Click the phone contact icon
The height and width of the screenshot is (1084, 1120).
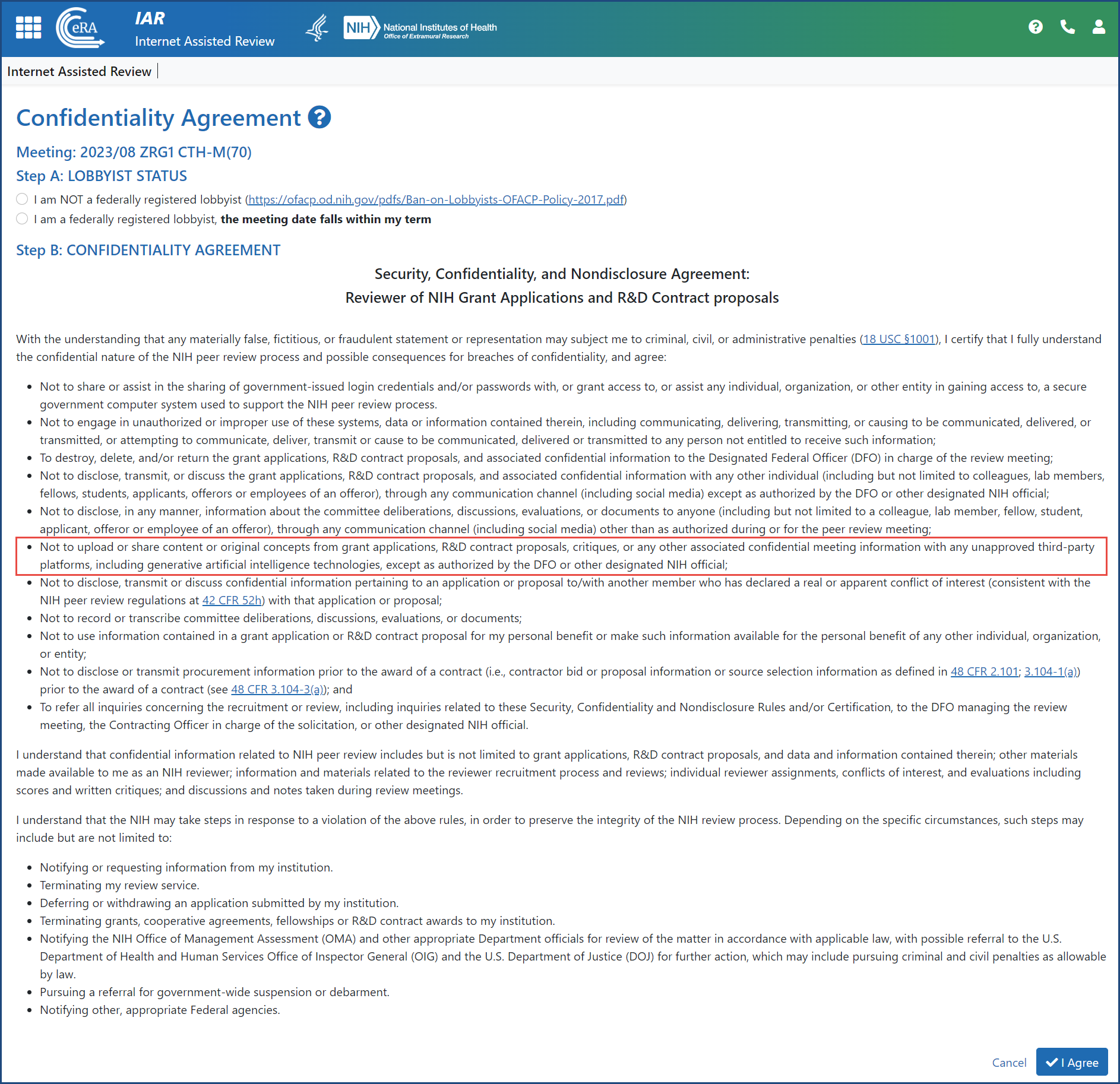click(x=1067, y=27)
